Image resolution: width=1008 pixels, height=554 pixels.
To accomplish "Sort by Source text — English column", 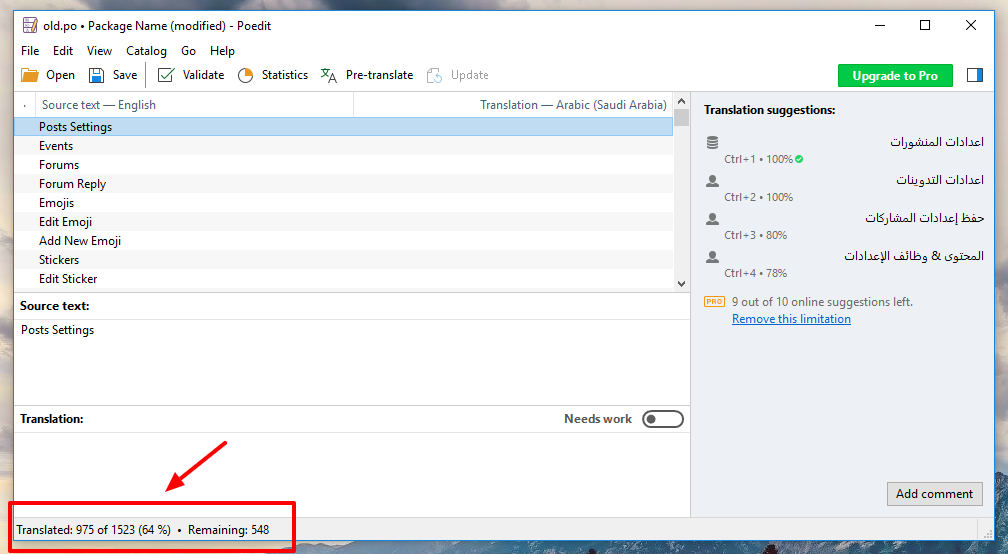I will [194, 105].
